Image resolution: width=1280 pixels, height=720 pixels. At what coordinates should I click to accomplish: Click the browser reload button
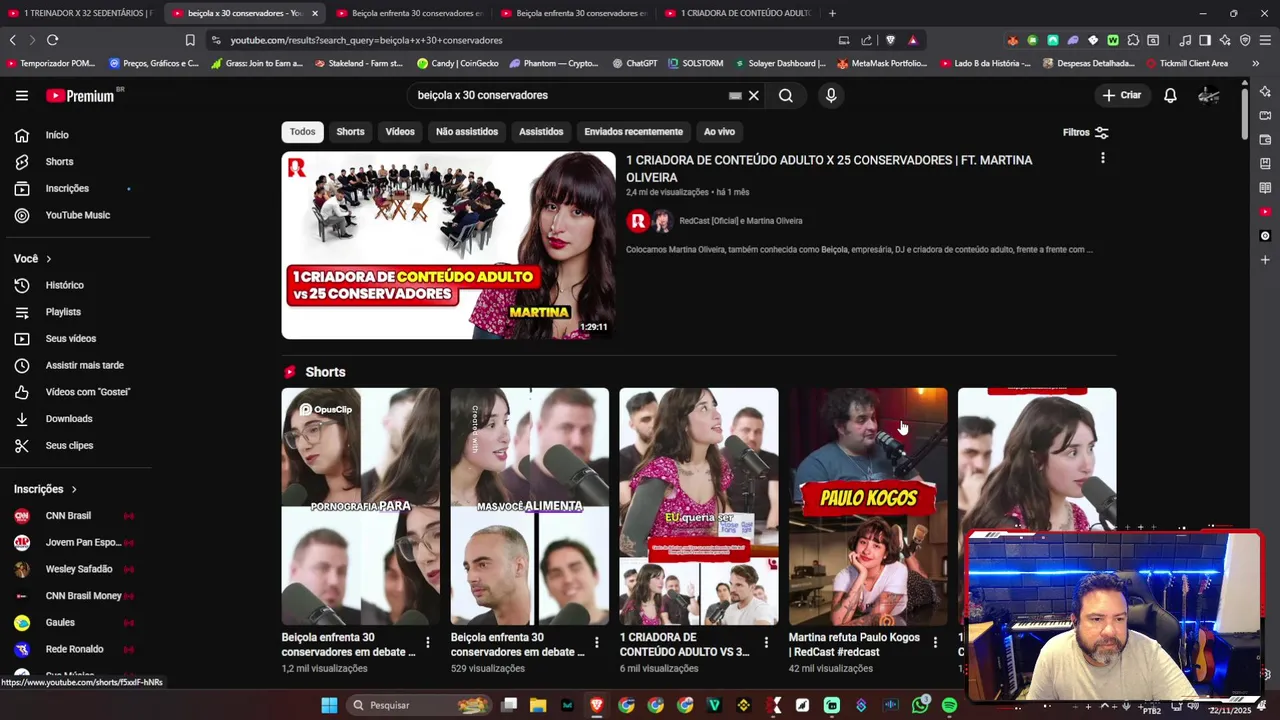(52, 40)
